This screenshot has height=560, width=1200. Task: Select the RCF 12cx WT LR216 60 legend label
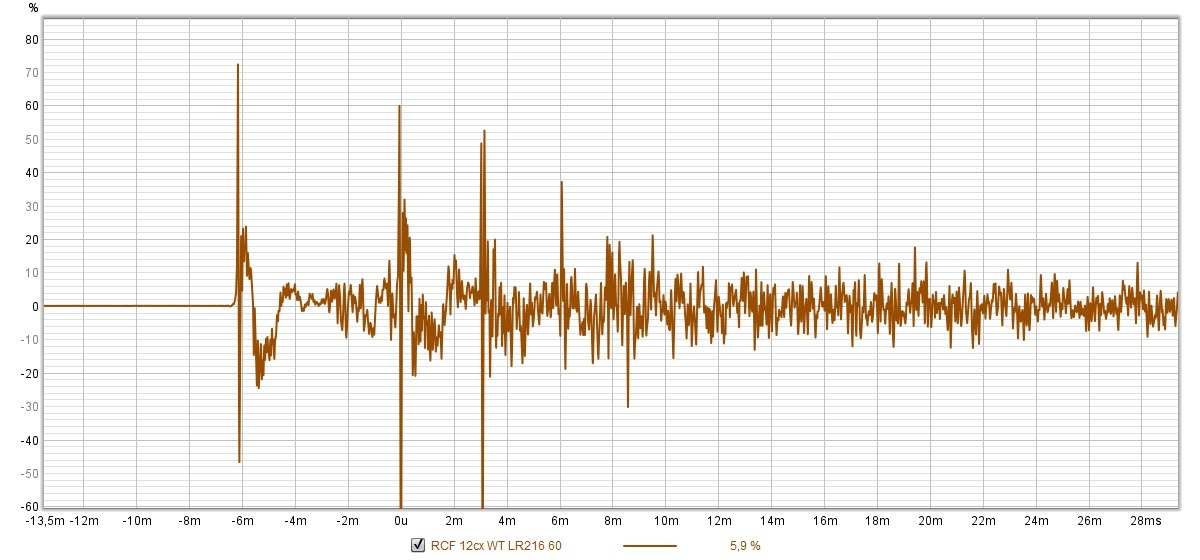[x=496, y=546]
